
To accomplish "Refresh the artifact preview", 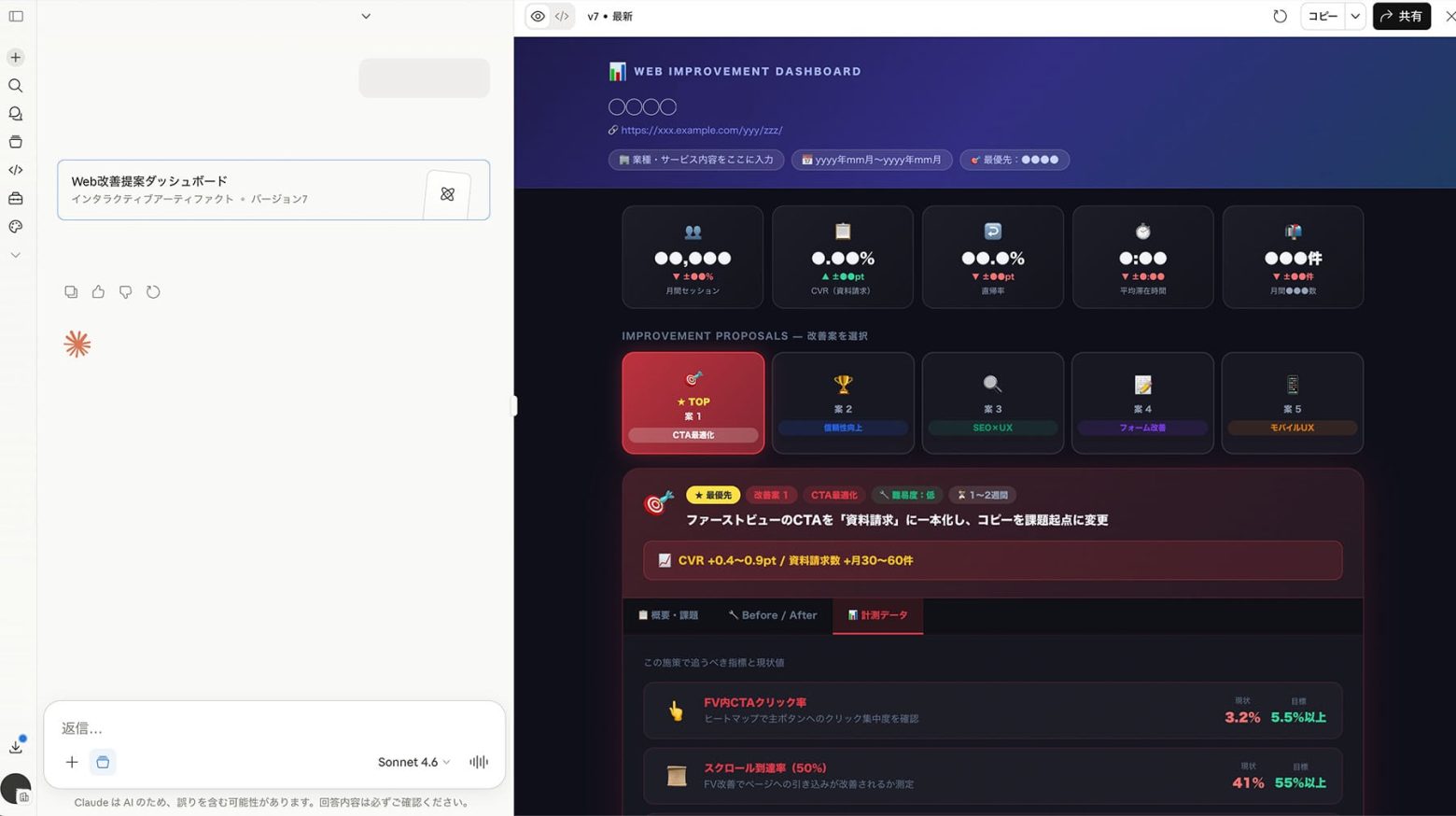I will pyautogui.click(x=1280, y=16).
